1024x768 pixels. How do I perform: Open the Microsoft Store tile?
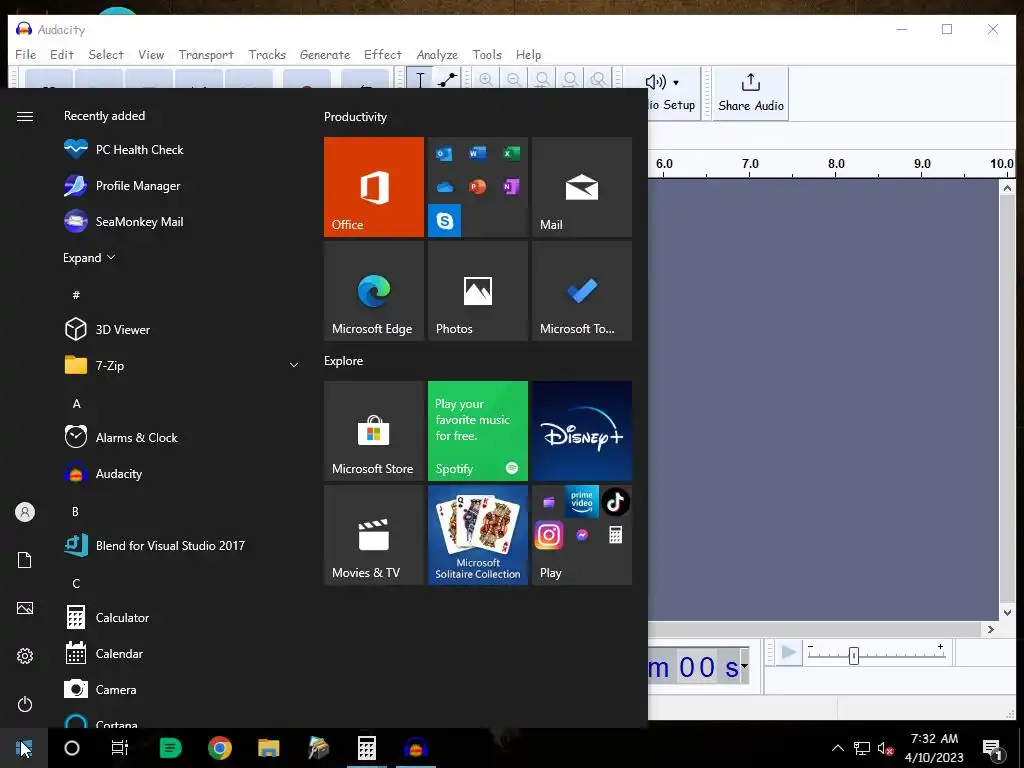pyautogui.click(x=374, y=431)
